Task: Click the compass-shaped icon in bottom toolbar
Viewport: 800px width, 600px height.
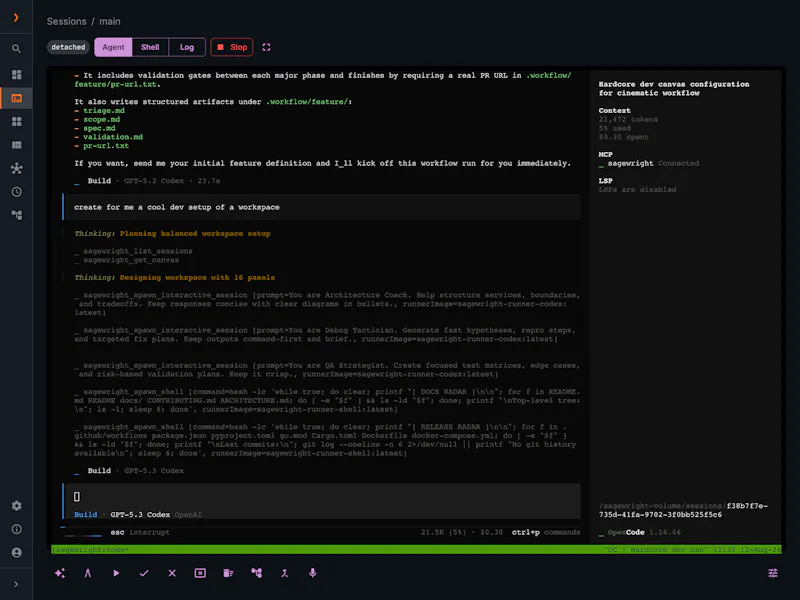Action: point(88,573)
